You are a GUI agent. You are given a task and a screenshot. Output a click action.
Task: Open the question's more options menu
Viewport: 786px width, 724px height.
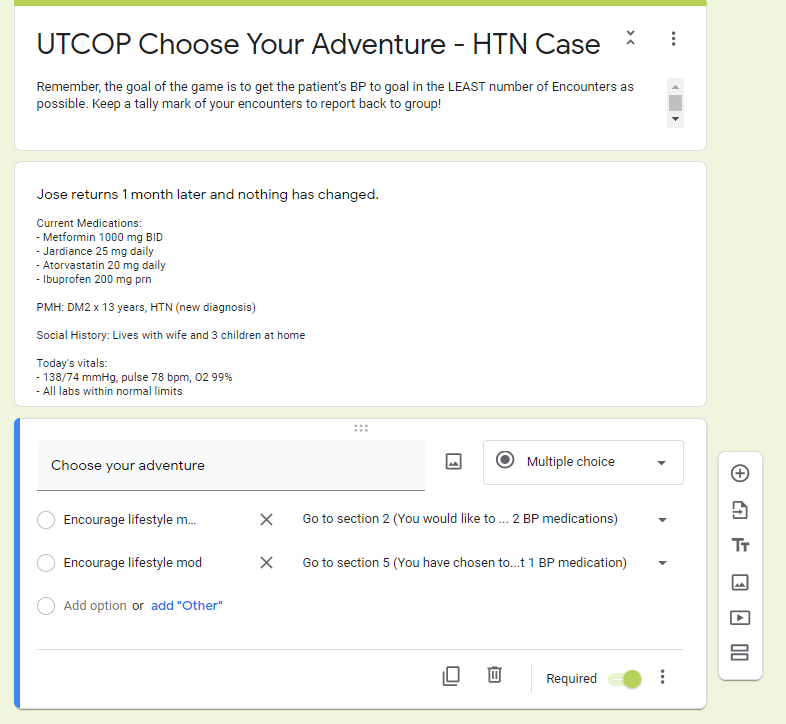662,677
